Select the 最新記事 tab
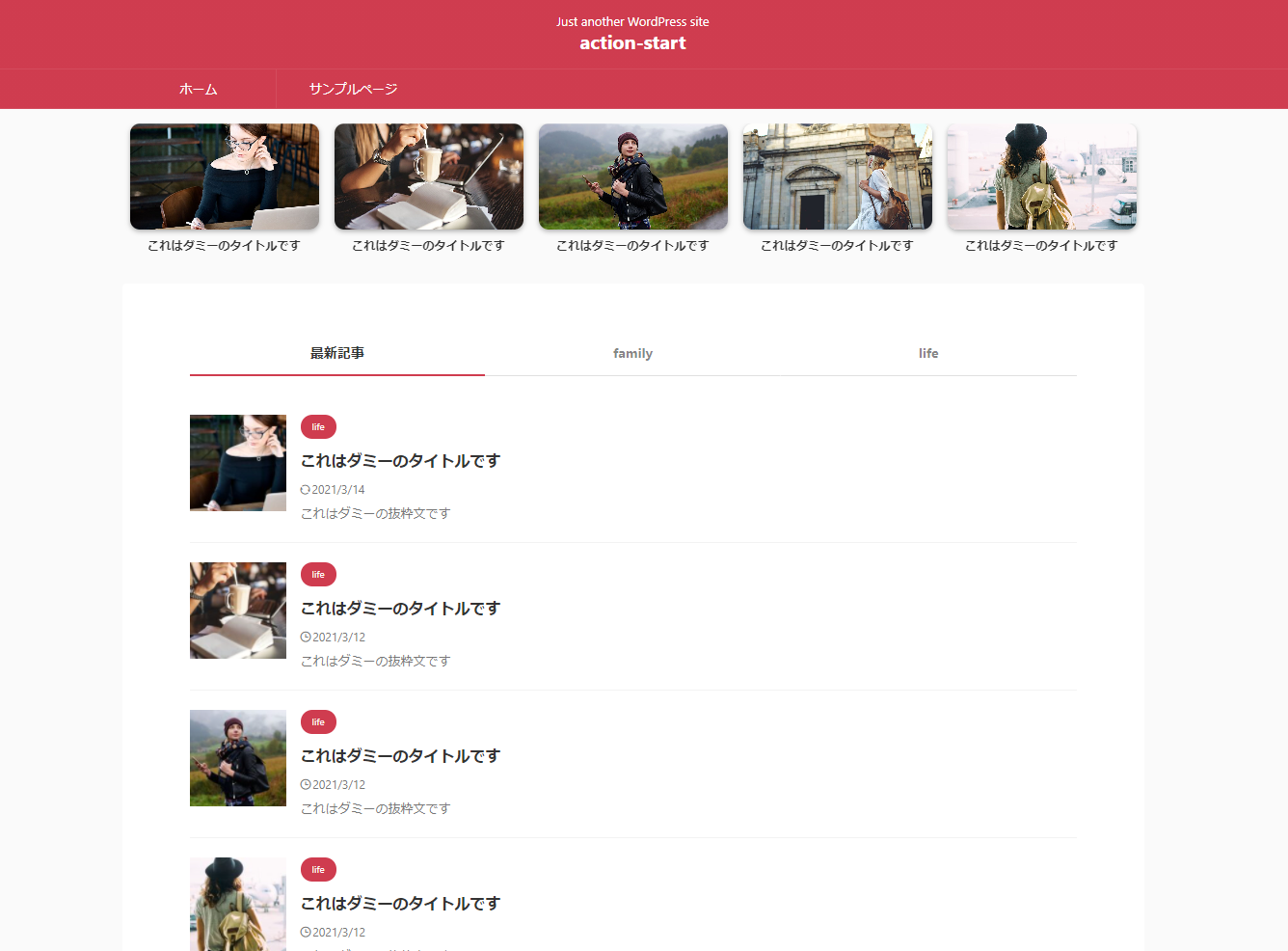 pyautogui.click(x=337, y=354)
